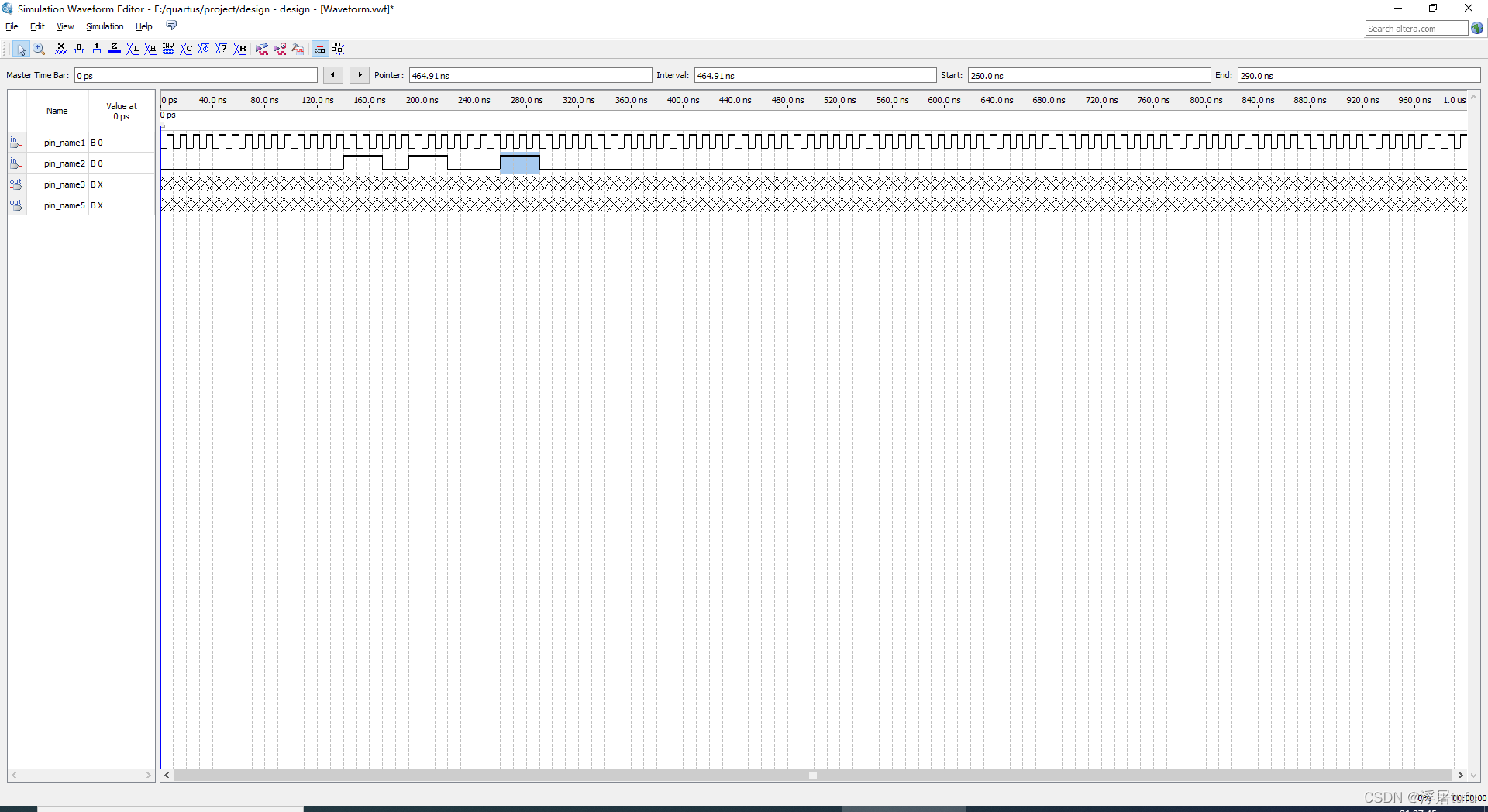Select the pin_name3 signal row
The height and width of the screenshot is (812, 1488).
pyautogui.click(x=81, y=184)
